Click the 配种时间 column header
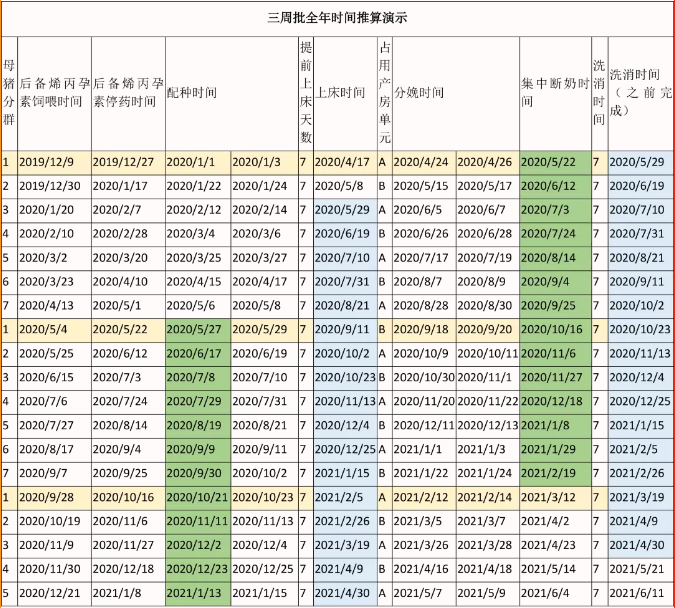The image size is (675, 608). [x=232, y=93]
